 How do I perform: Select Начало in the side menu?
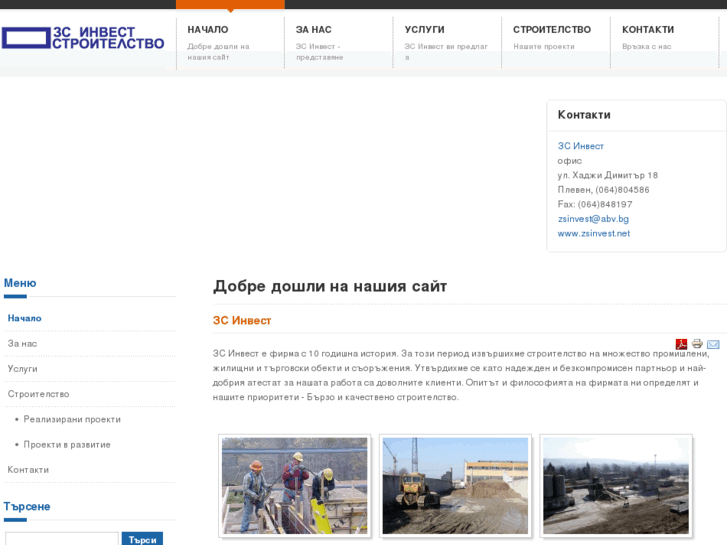pos(25,318)
